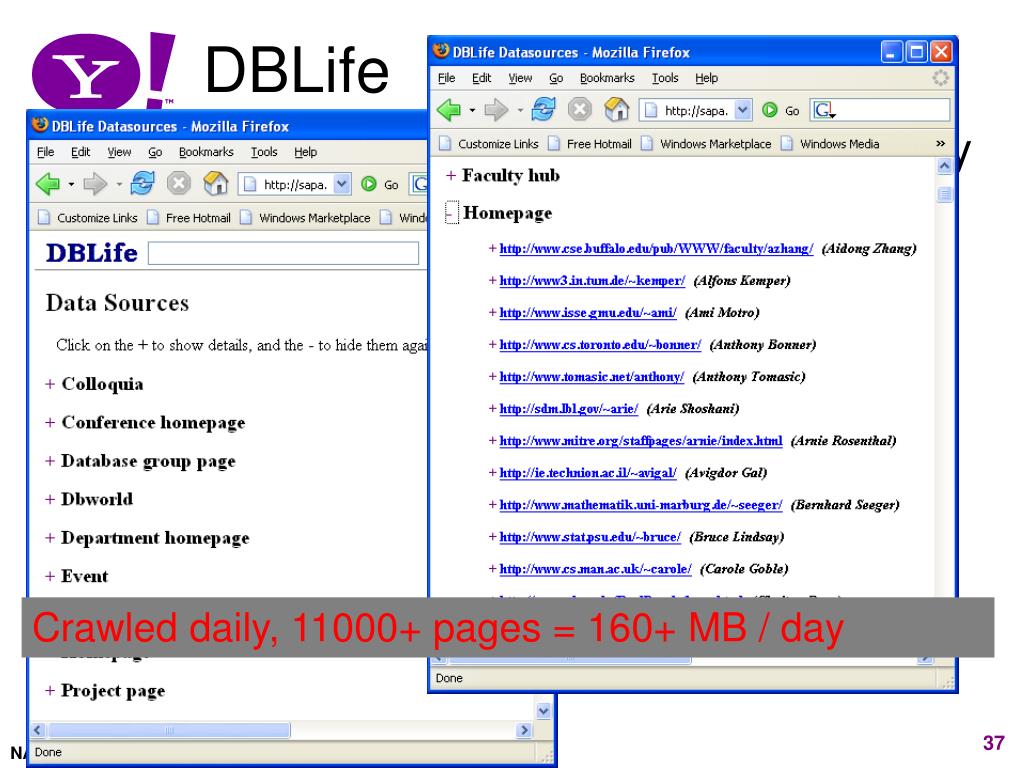Viewport: 1024px width, 768px height.
Task: Open Edit menu in front Firefox window
Action: tap(481, 78)
